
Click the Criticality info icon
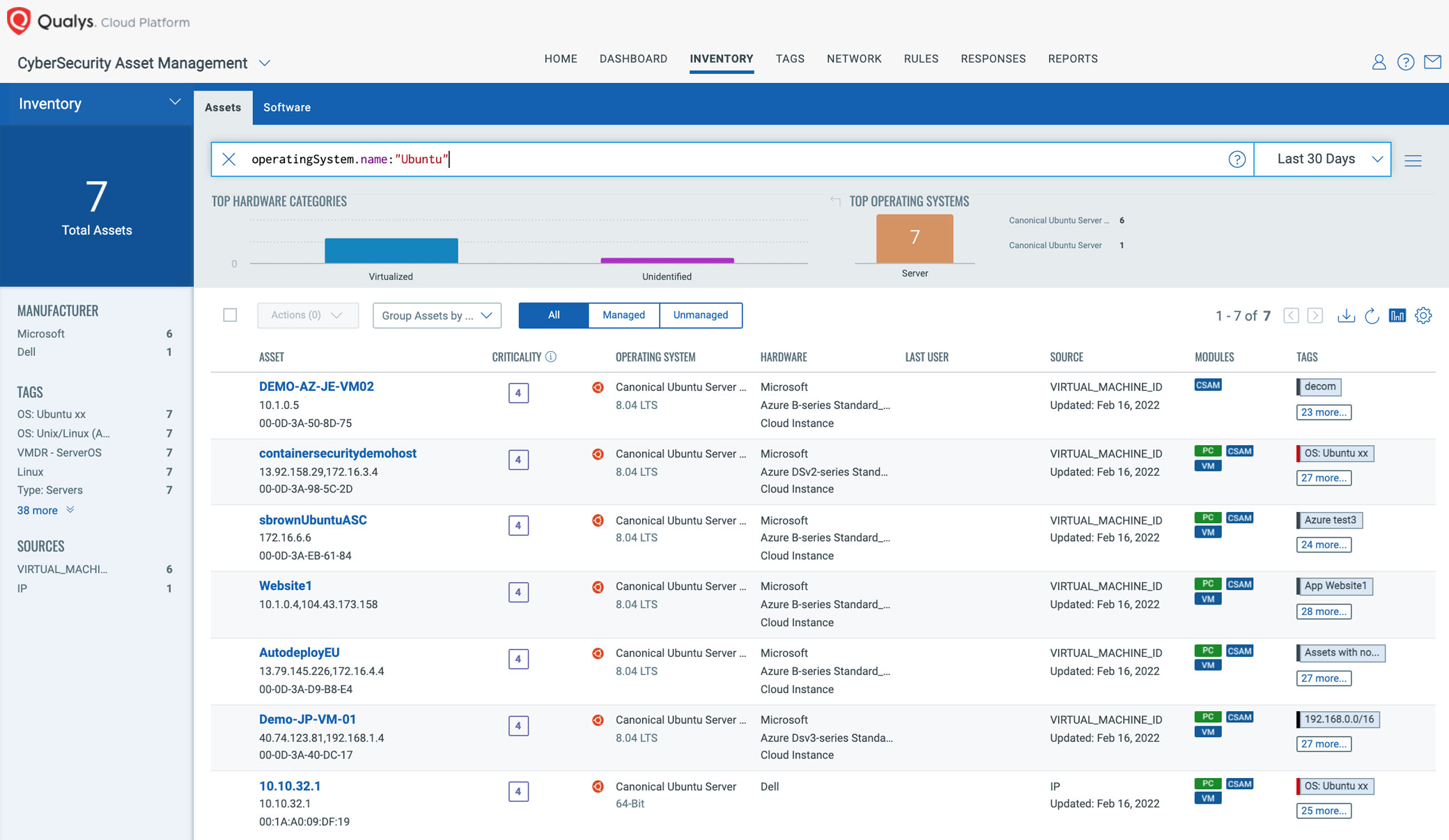coord(550,357)
